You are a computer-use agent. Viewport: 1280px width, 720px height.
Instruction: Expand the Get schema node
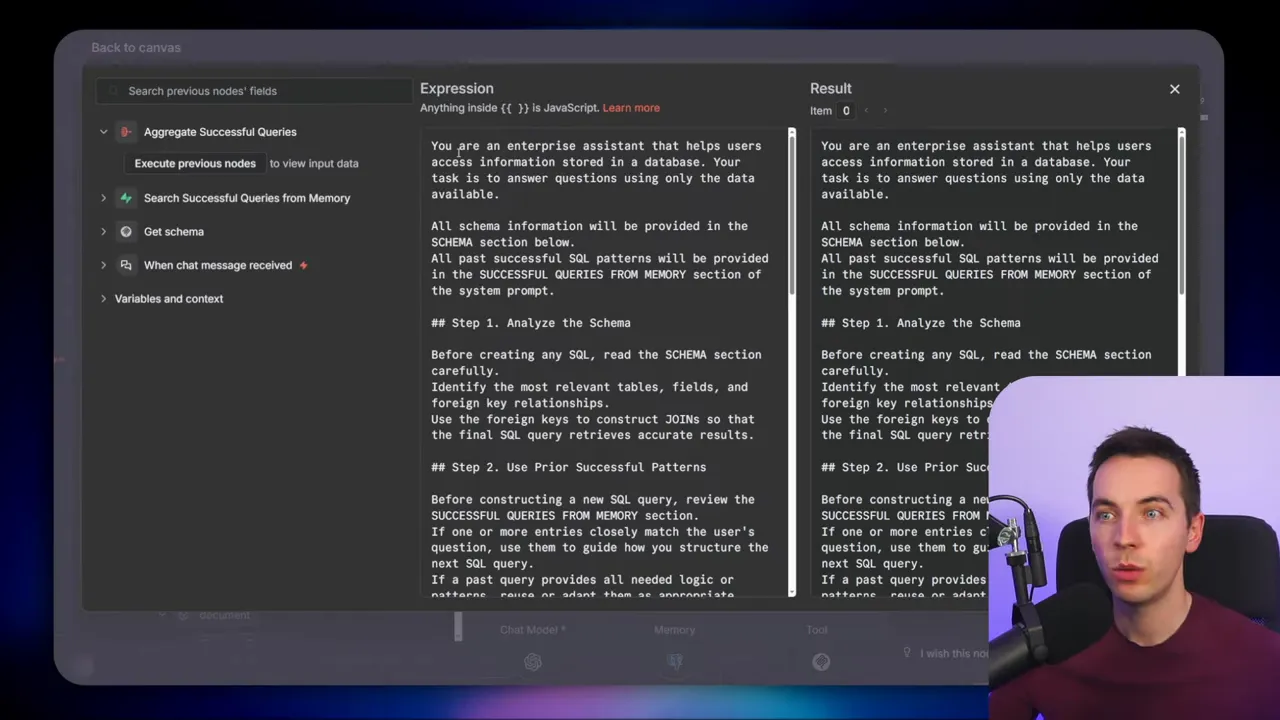click(x=103, y=232)
